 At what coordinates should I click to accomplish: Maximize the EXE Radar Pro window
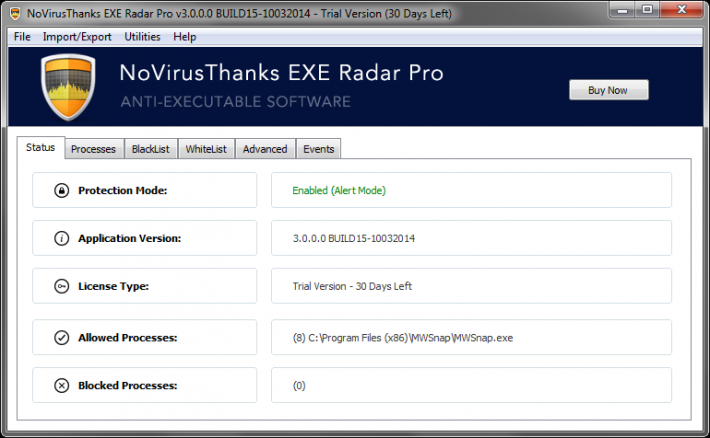648,10
